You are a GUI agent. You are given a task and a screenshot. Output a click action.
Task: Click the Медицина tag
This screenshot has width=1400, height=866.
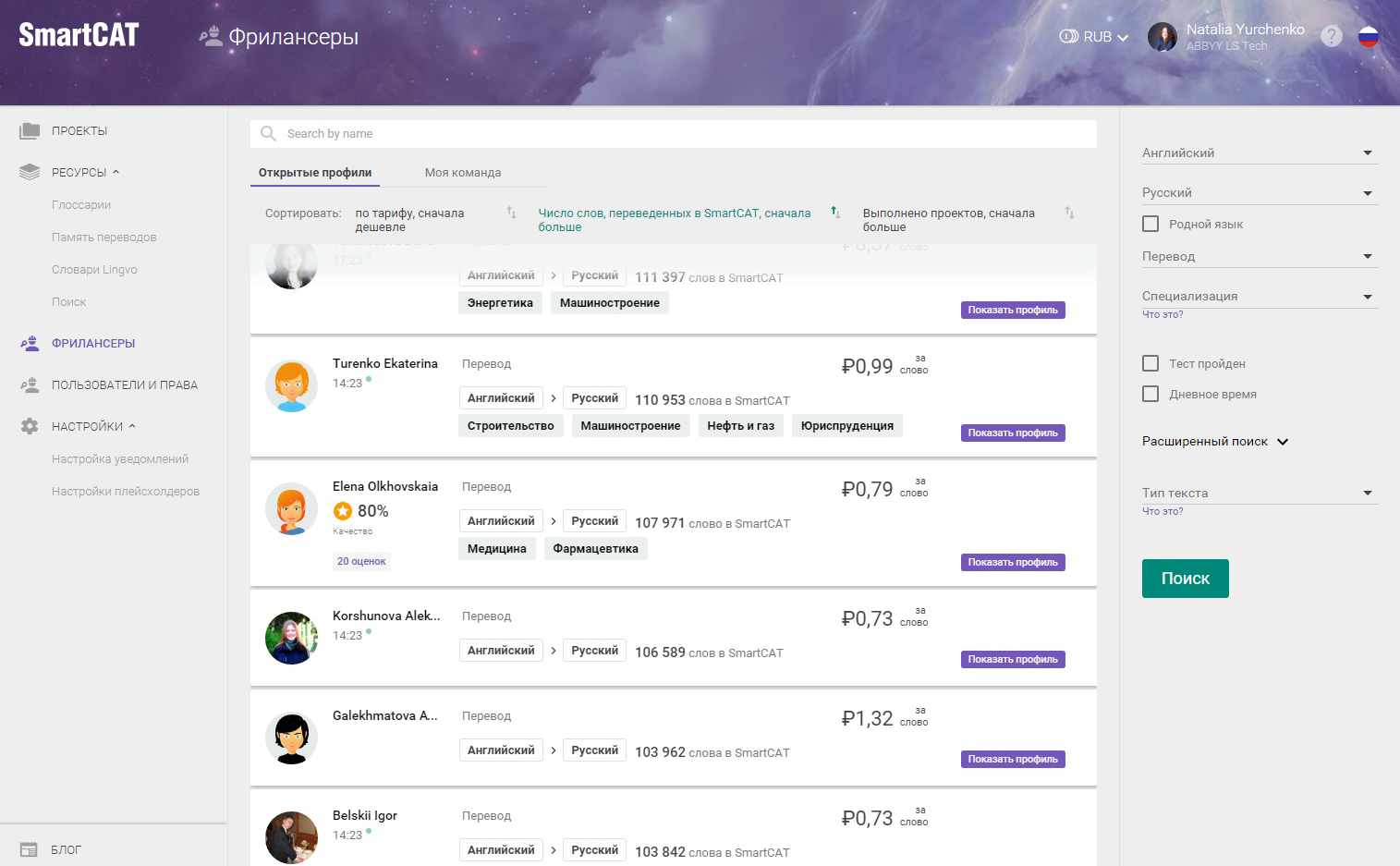(497, 549)
